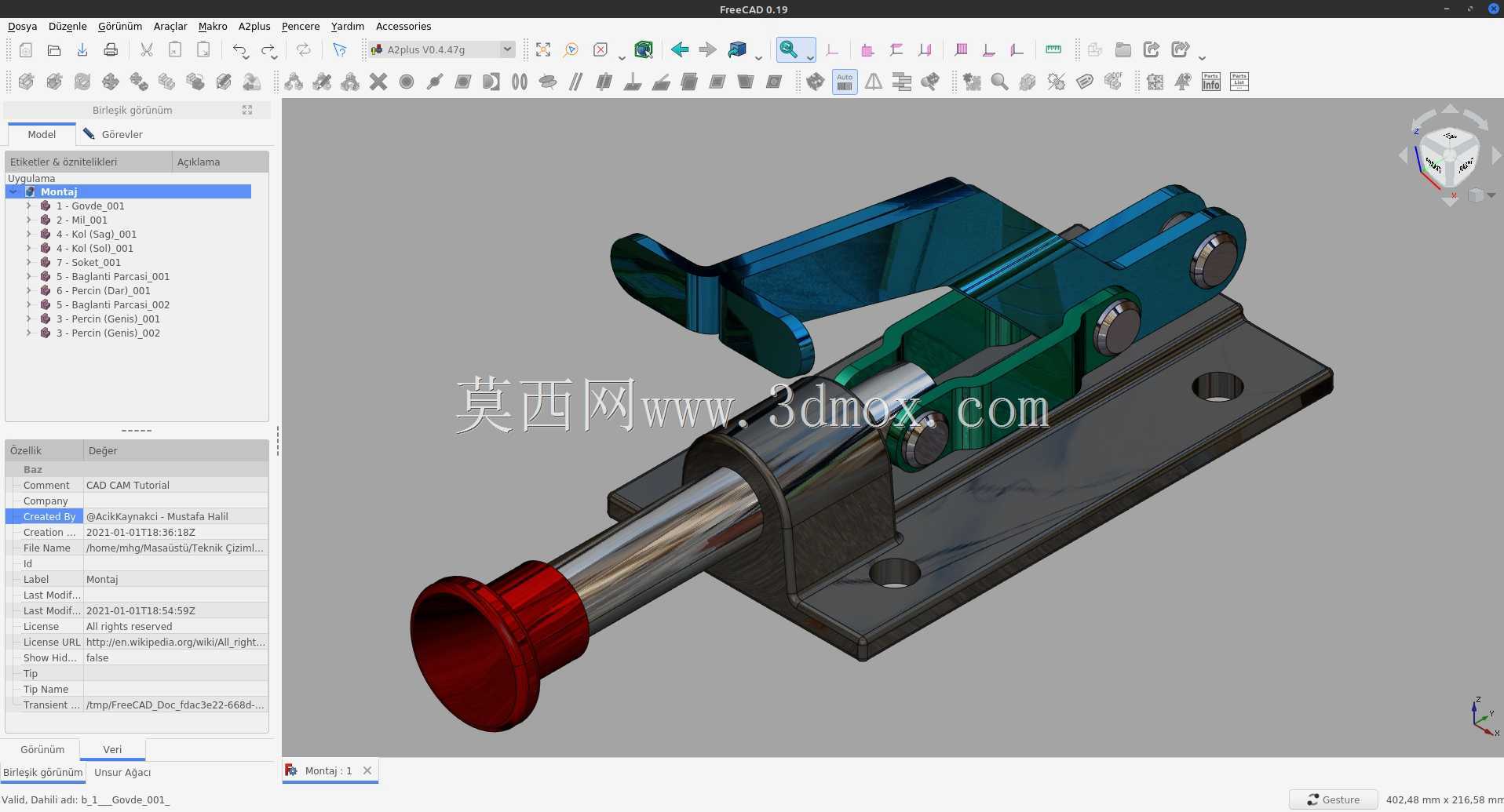The height and width of the screenshot is (812, 1504).
Task: Click the A2plus remove constraint X icon
Action: click(378, 82)
